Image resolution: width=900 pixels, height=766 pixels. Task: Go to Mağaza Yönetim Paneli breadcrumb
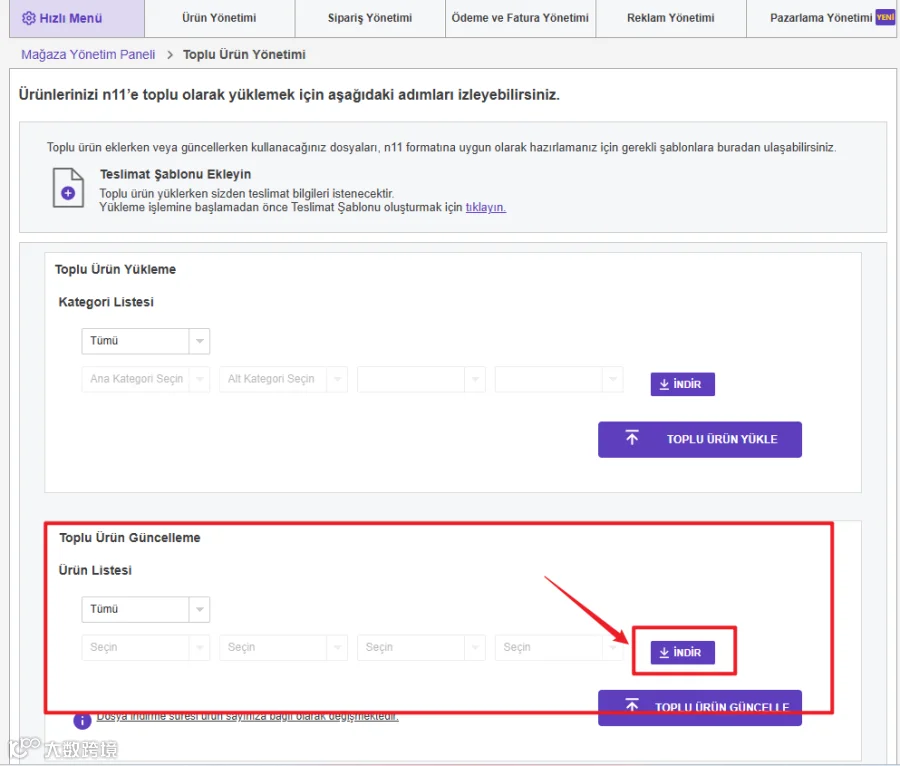88,55
